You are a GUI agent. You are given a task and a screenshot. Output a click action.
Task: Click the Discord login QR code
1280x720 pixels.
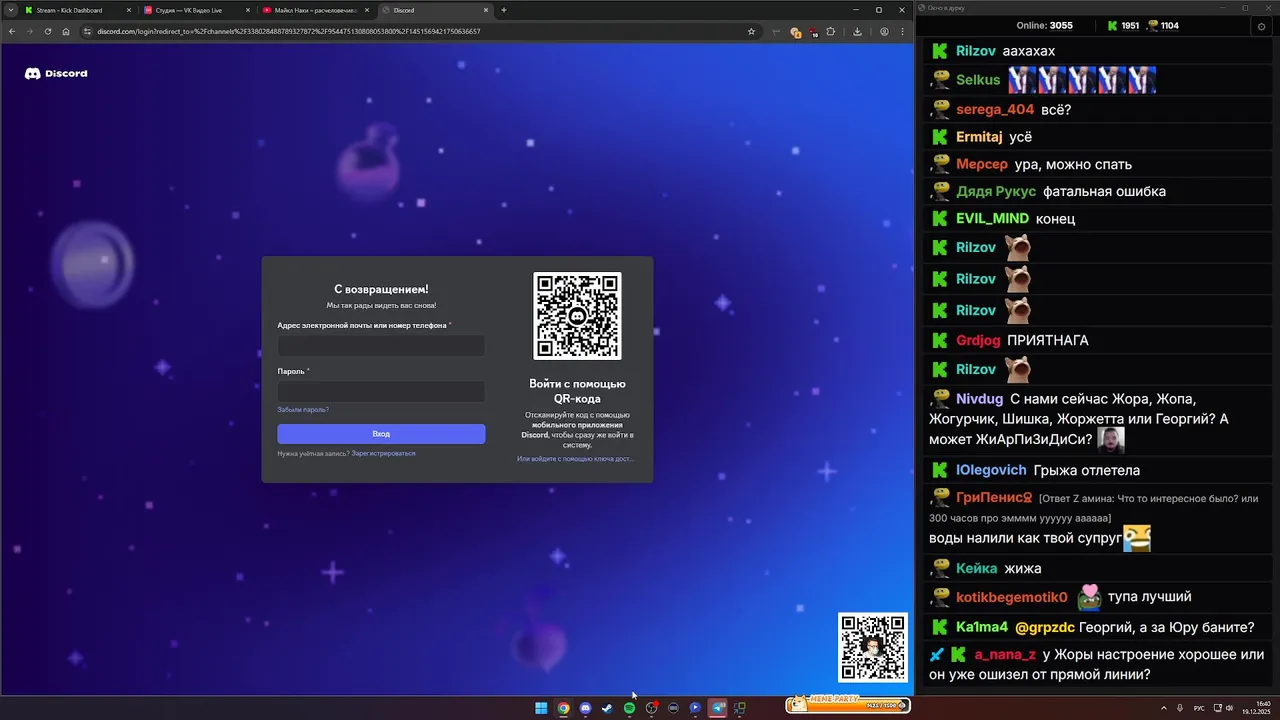point(577,316)
